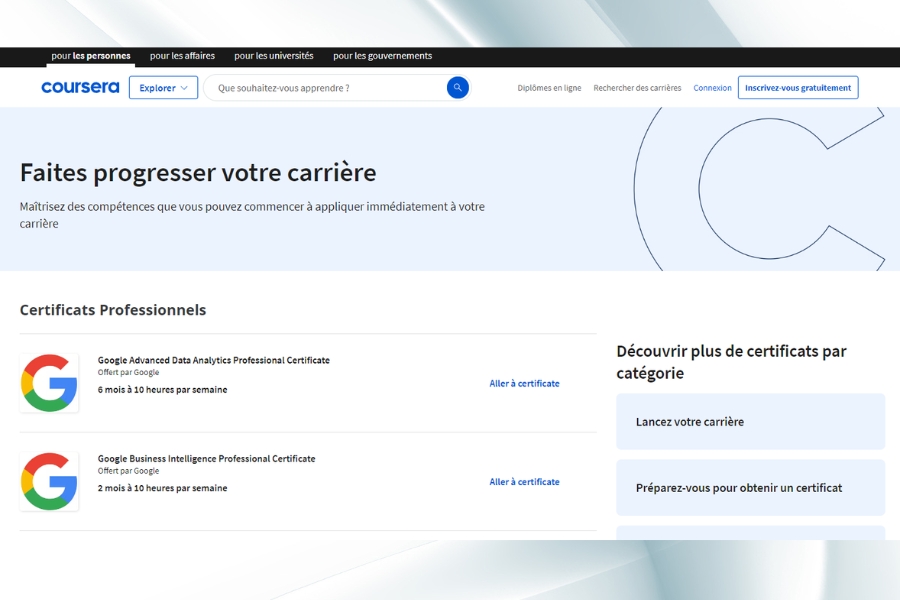Screen dimensions: 900x600
Task: Click 'Découvrir plus de certificats par catégorie' heading
Action: [731, 362]
